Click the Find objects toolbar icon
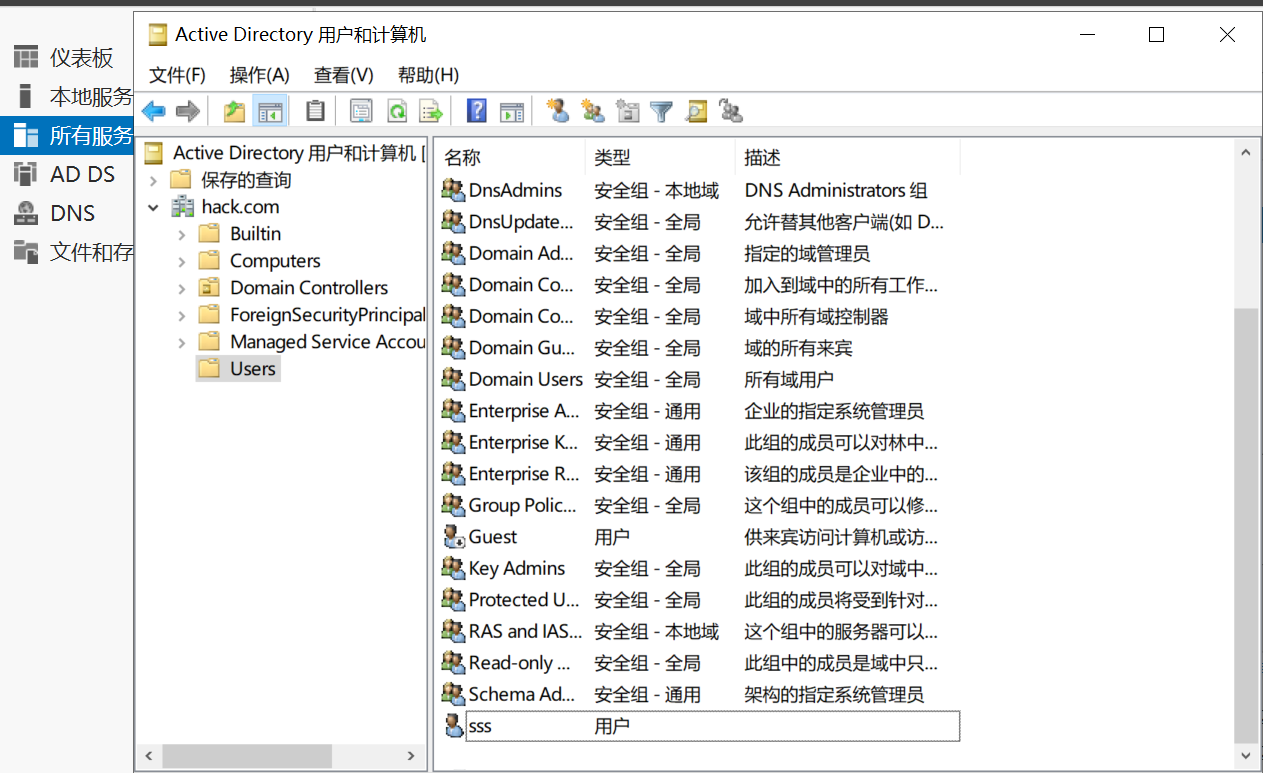Screen dimensions: 1263x773 coord(696,111)
